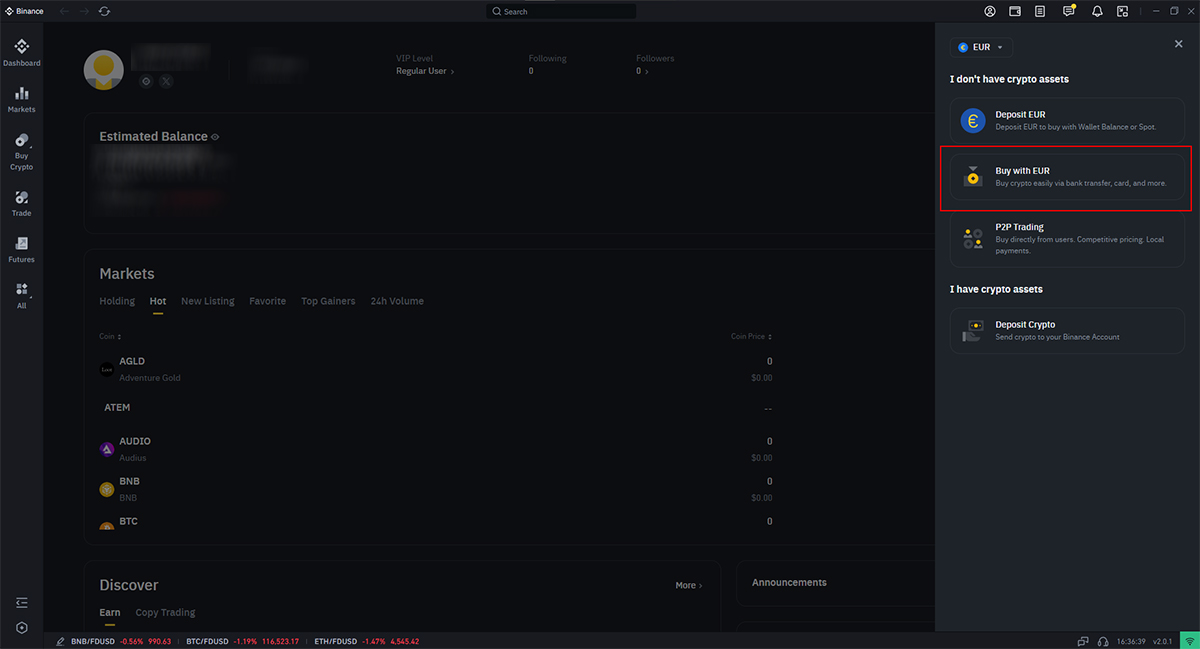Image resolution: width=1200 pixels, height=649 pixels.
Task: Select the Copy Trading tab
Action: pyautogui.click(x=165, y=612)
